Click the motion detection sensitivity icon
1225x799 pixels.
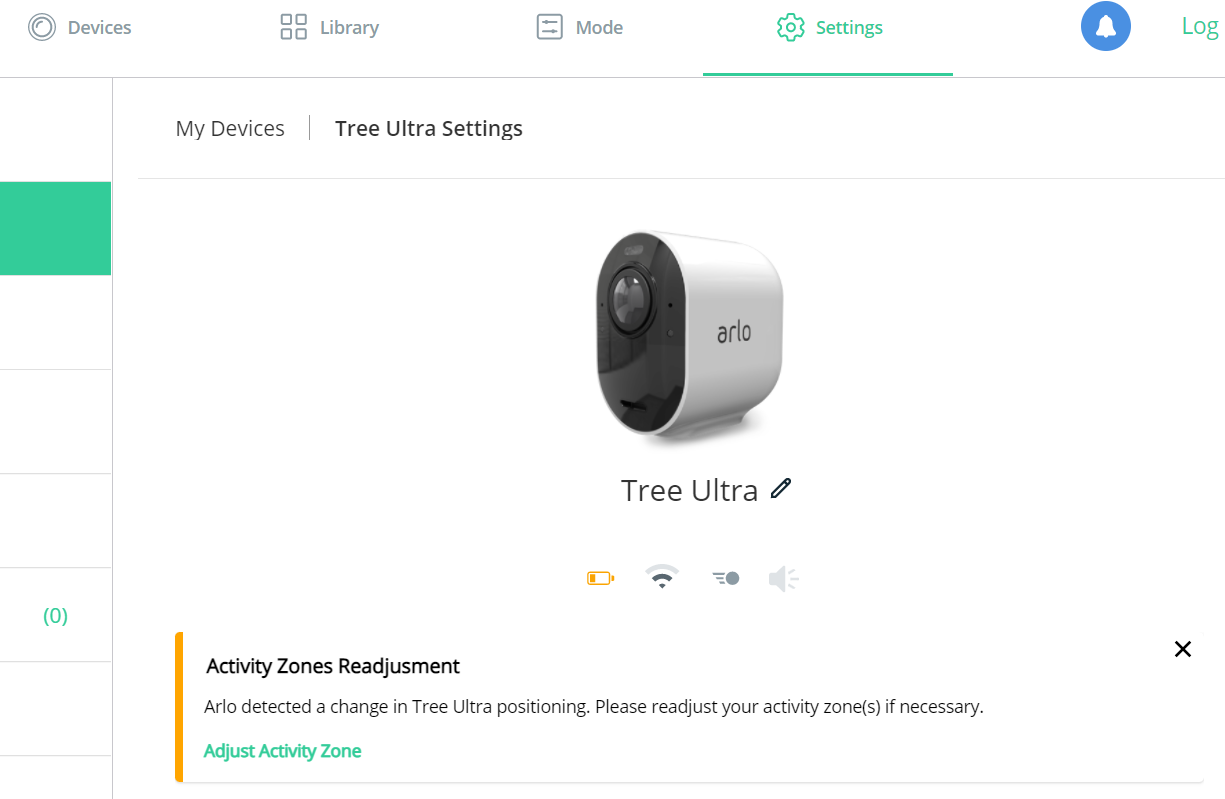[x=724, y=577]
